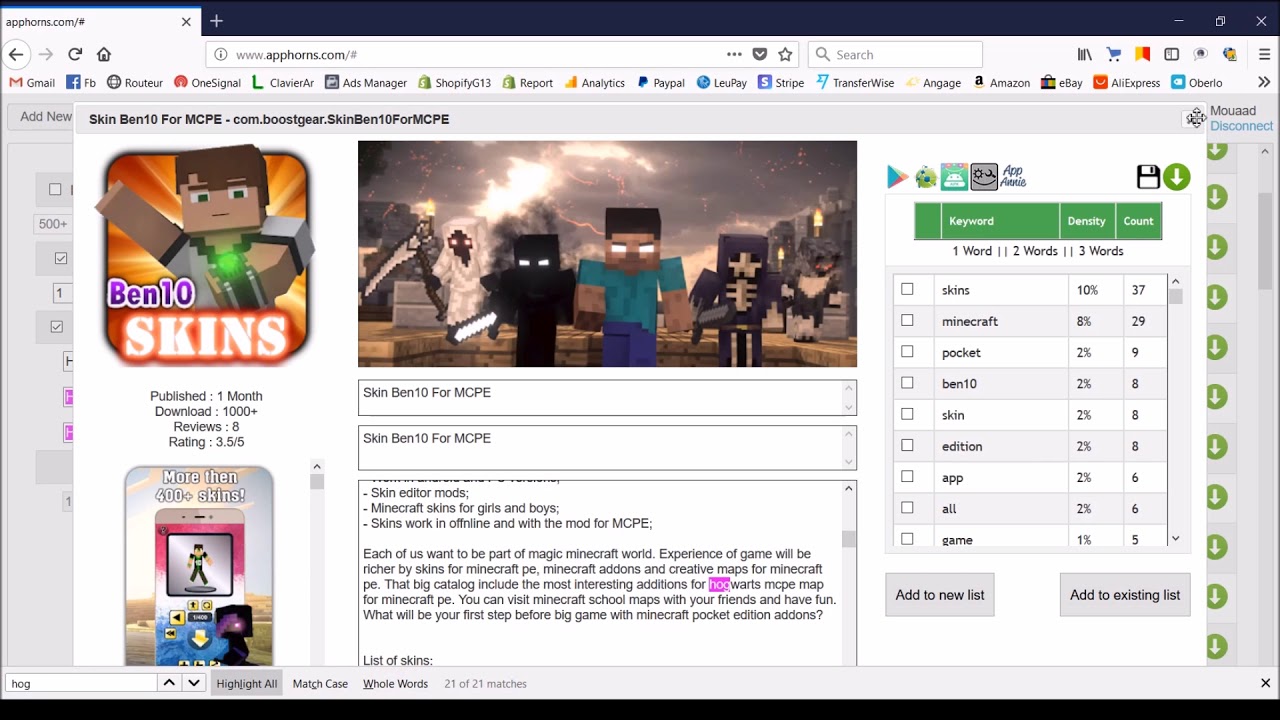The image size is (1280, 720).
Task: Click Add to existing list button
Action: [1125, 595]
